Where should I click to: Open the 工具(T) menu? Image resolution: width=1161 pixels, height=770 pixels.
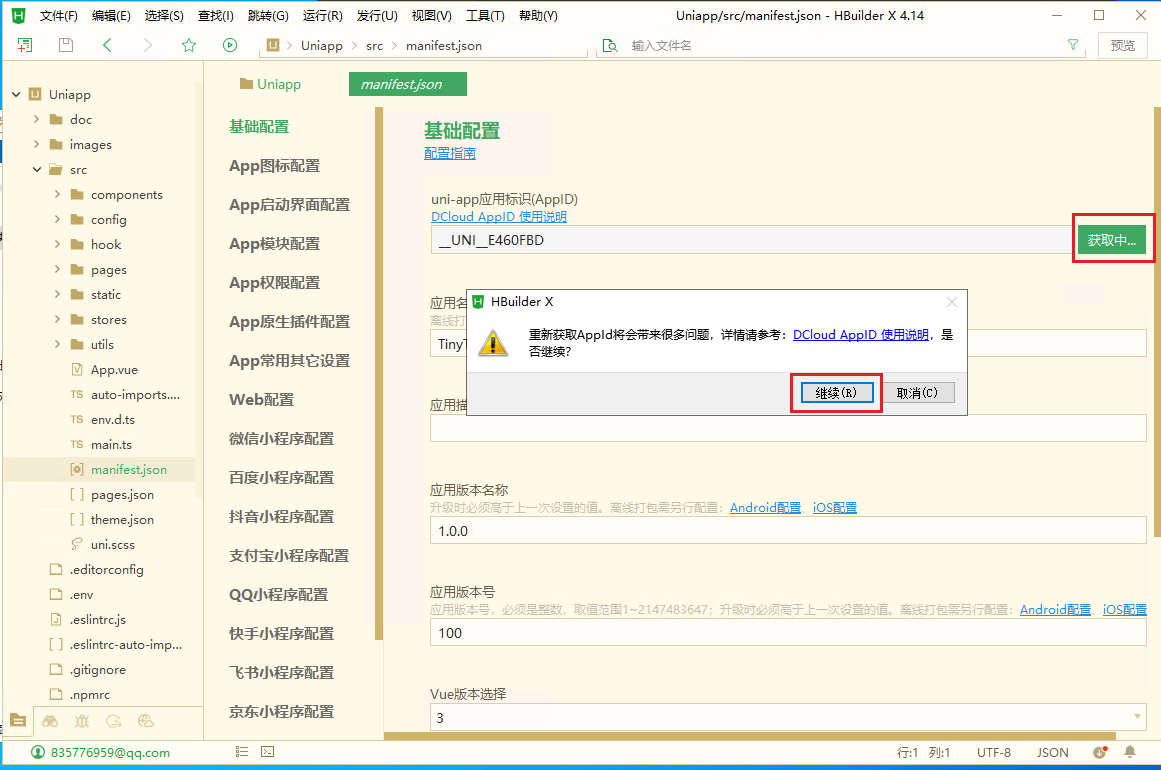pos(485,16)
